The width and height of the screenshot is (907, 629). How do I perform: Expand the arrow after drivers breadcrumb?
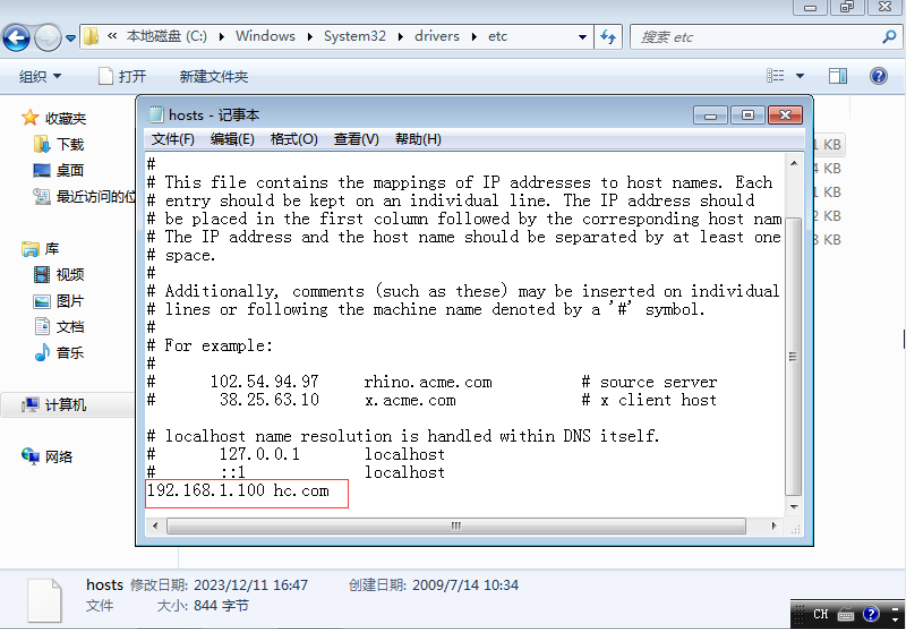point(474,36)
